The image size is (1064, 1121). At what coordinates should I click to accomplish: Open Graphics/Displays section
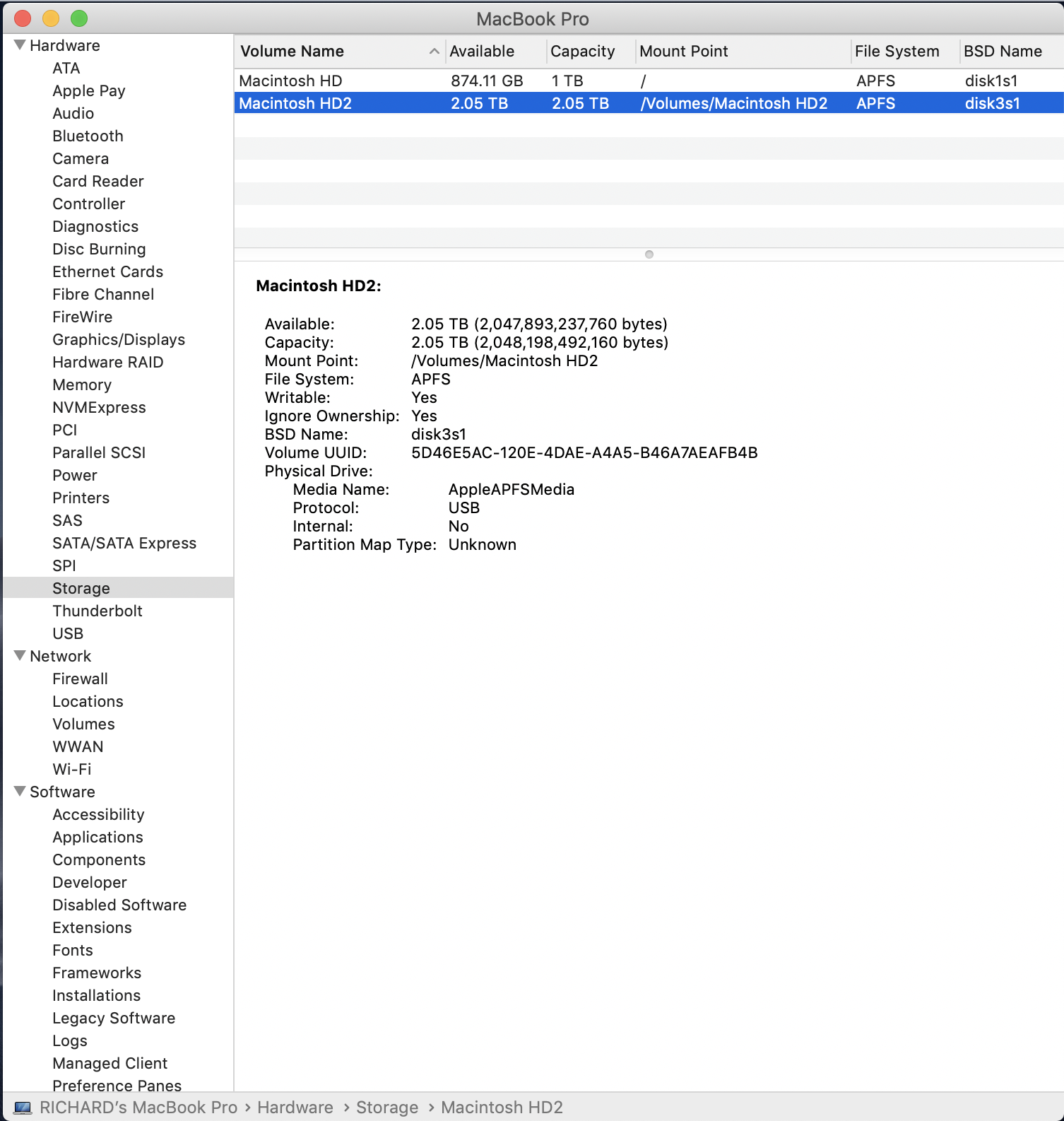(119, 339)
